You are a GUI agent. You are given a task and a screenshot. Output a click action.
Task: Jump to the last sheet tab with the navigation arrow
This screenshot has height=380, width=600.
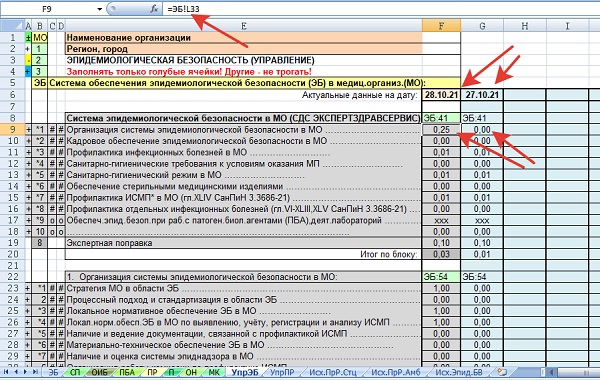tap(35, 372)
